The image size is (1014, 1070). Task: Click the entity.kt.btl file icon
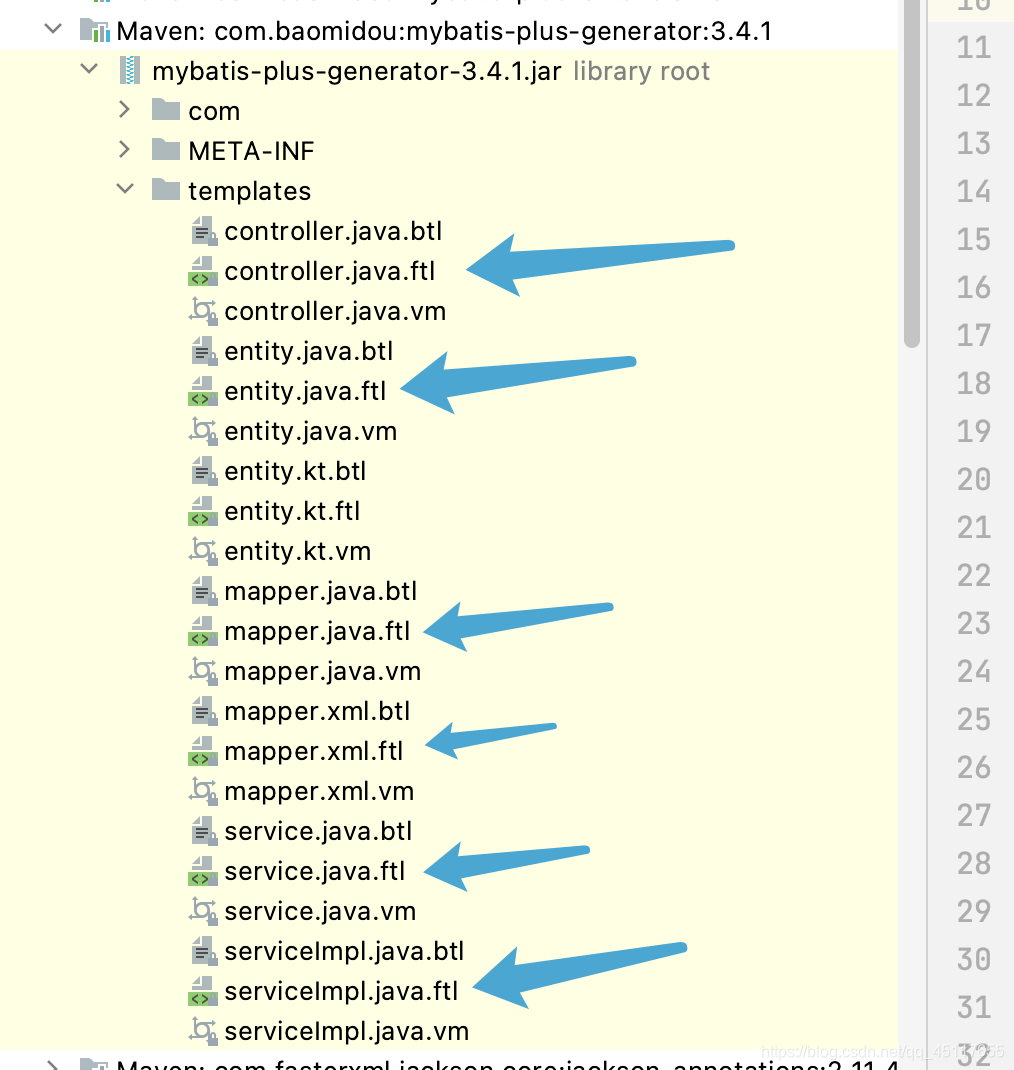[203, 471]
